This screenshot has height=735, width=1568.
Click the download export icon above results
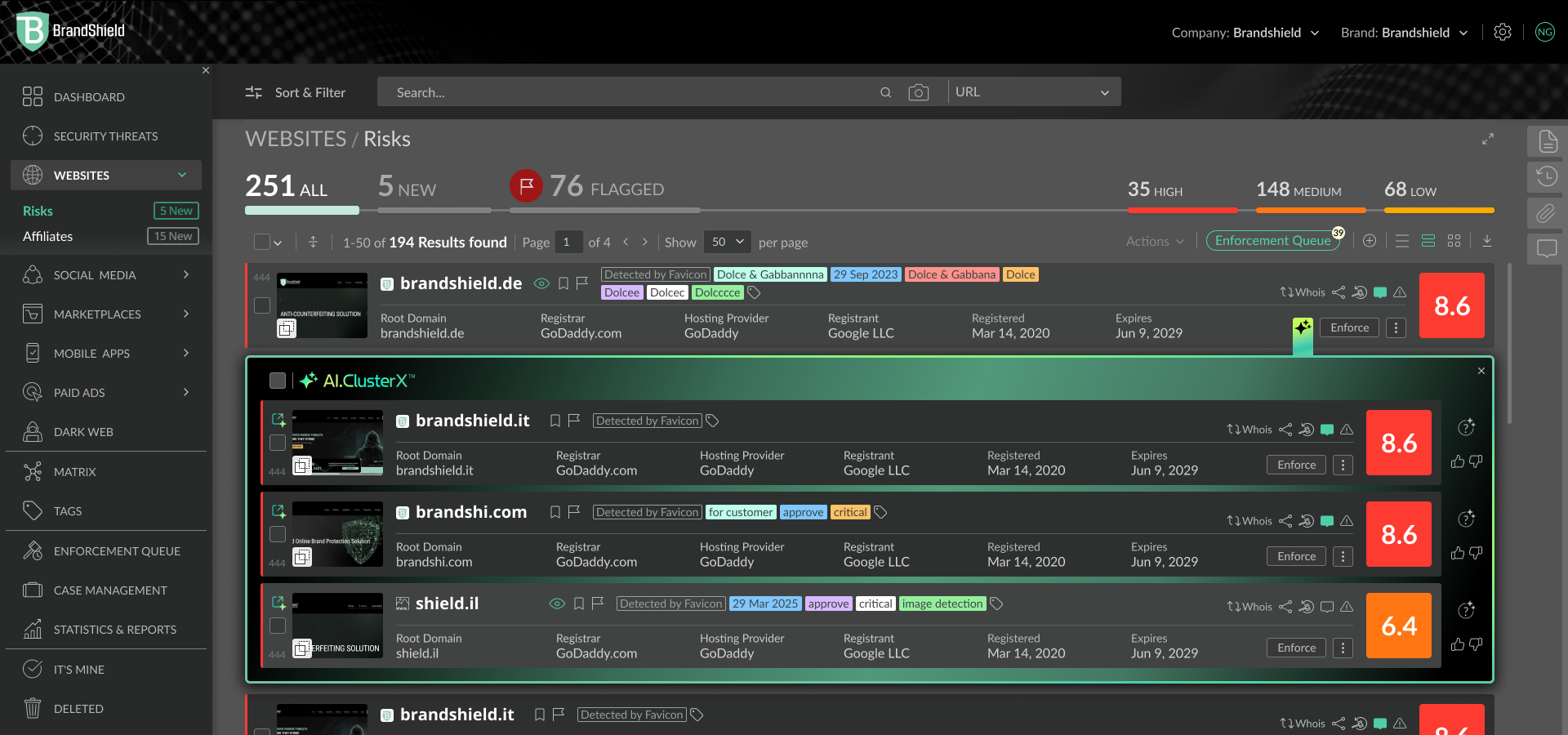(1487, 242)
